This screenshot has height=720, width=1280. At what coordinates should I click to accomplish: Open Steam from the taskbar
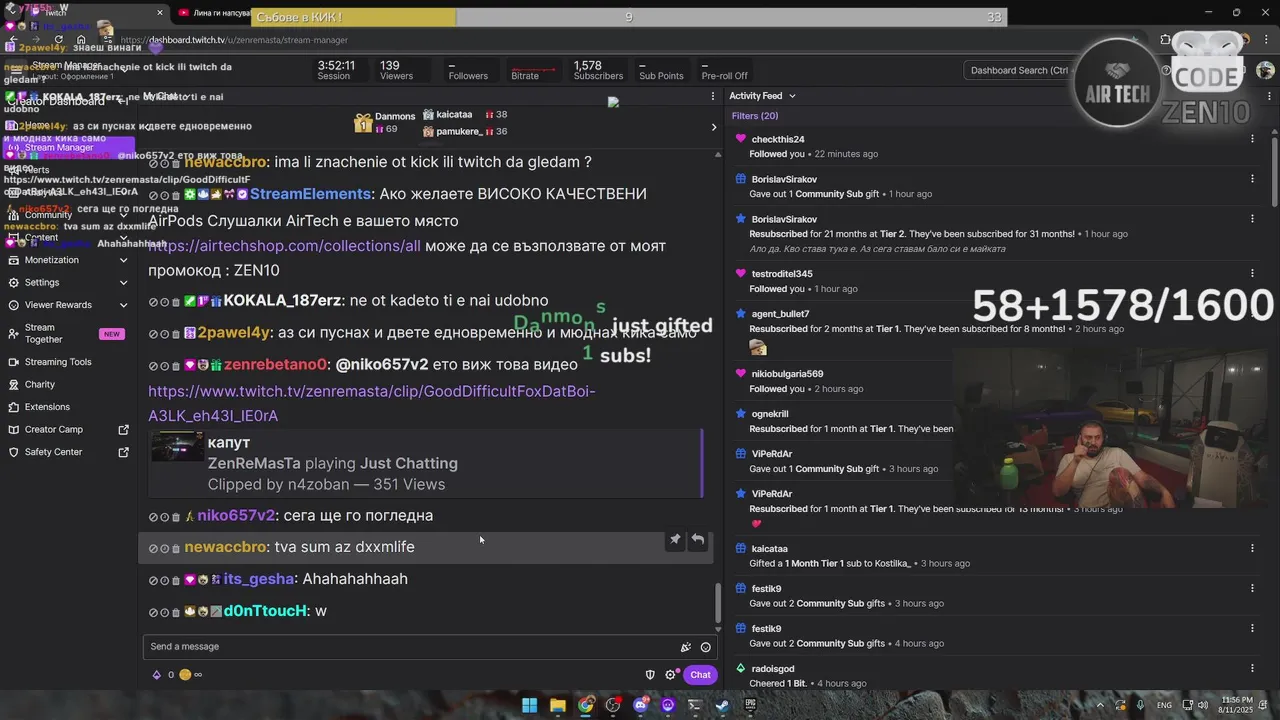point(722,705)
